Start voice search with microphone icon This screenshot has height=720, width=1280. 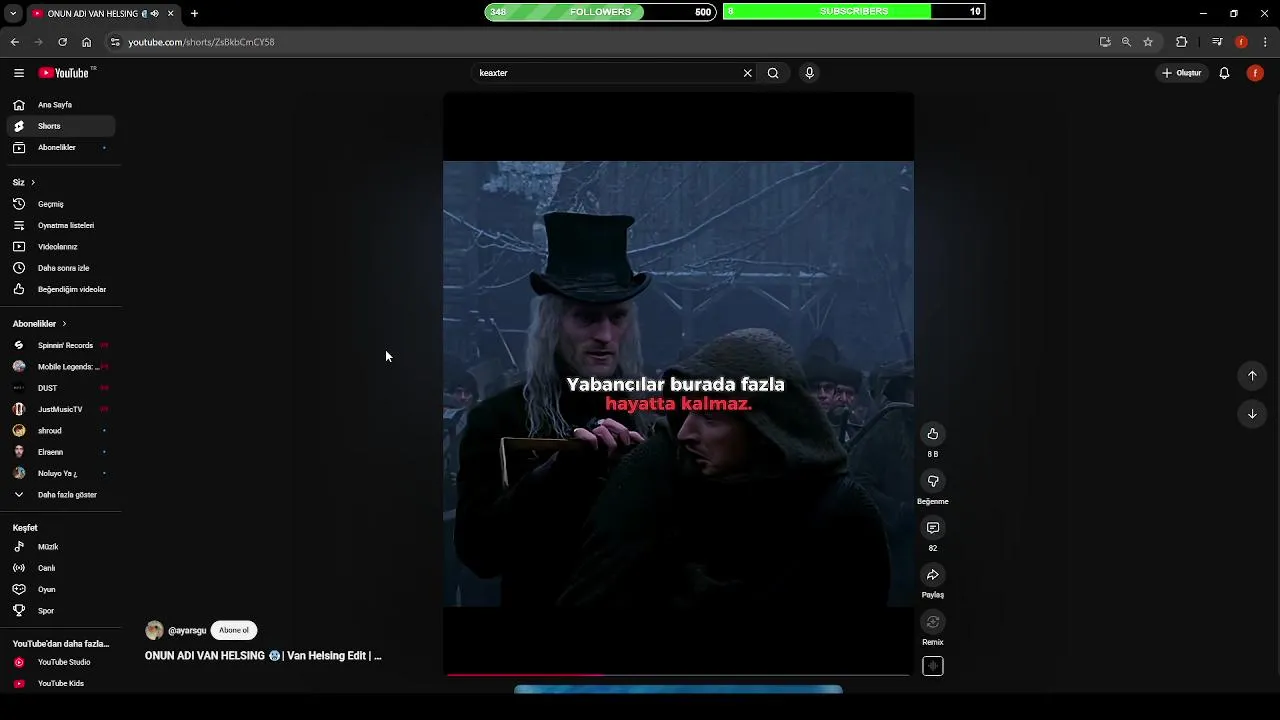click(x=809, y=73)
